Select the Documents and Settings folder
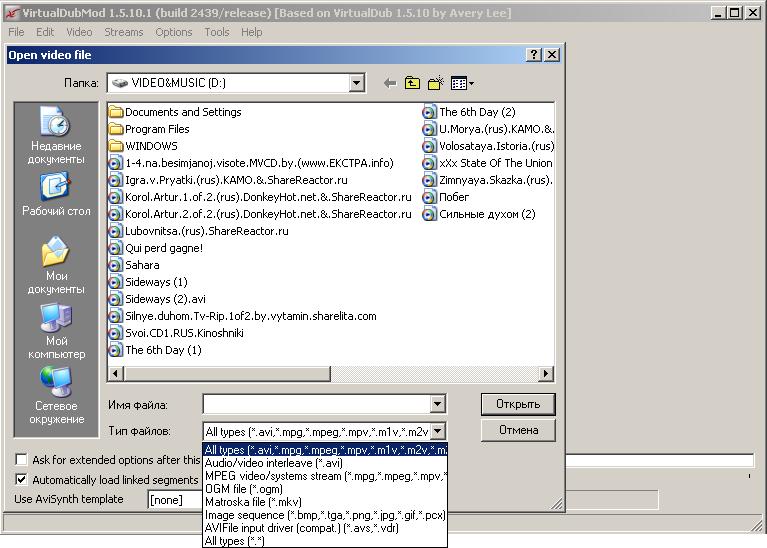The width and height of the screenshot is (767, 548). coord(176,112)
